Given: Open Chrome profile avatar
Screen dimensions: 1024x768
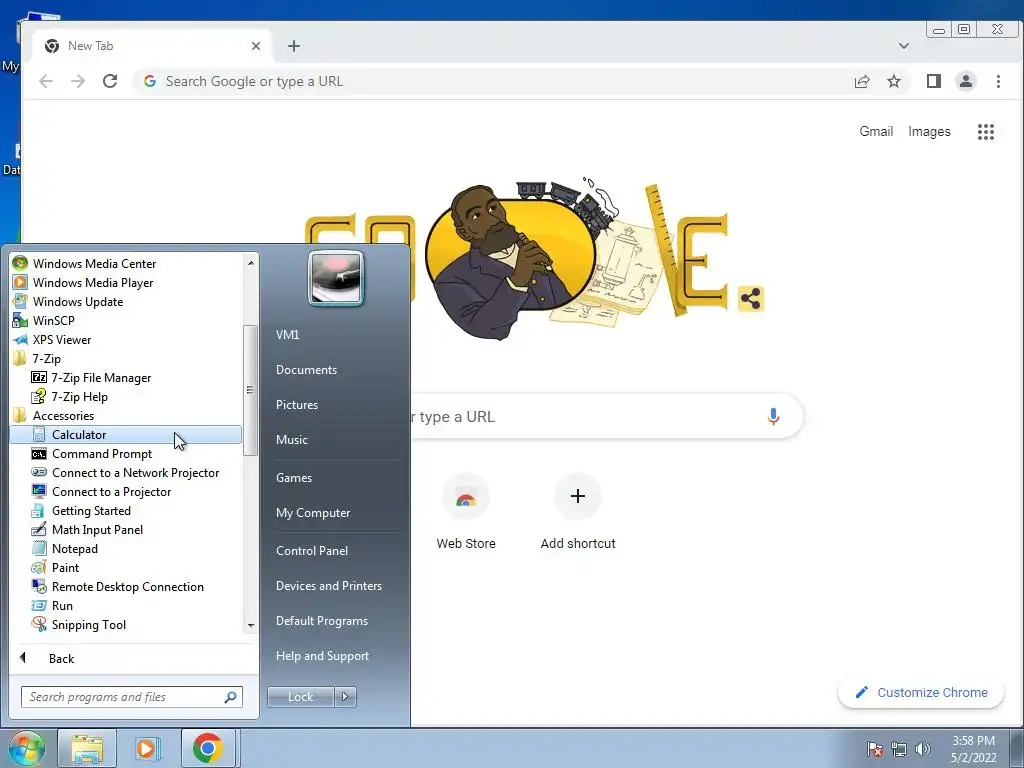Looking at the screenshot, I should (x=965, y=81).
